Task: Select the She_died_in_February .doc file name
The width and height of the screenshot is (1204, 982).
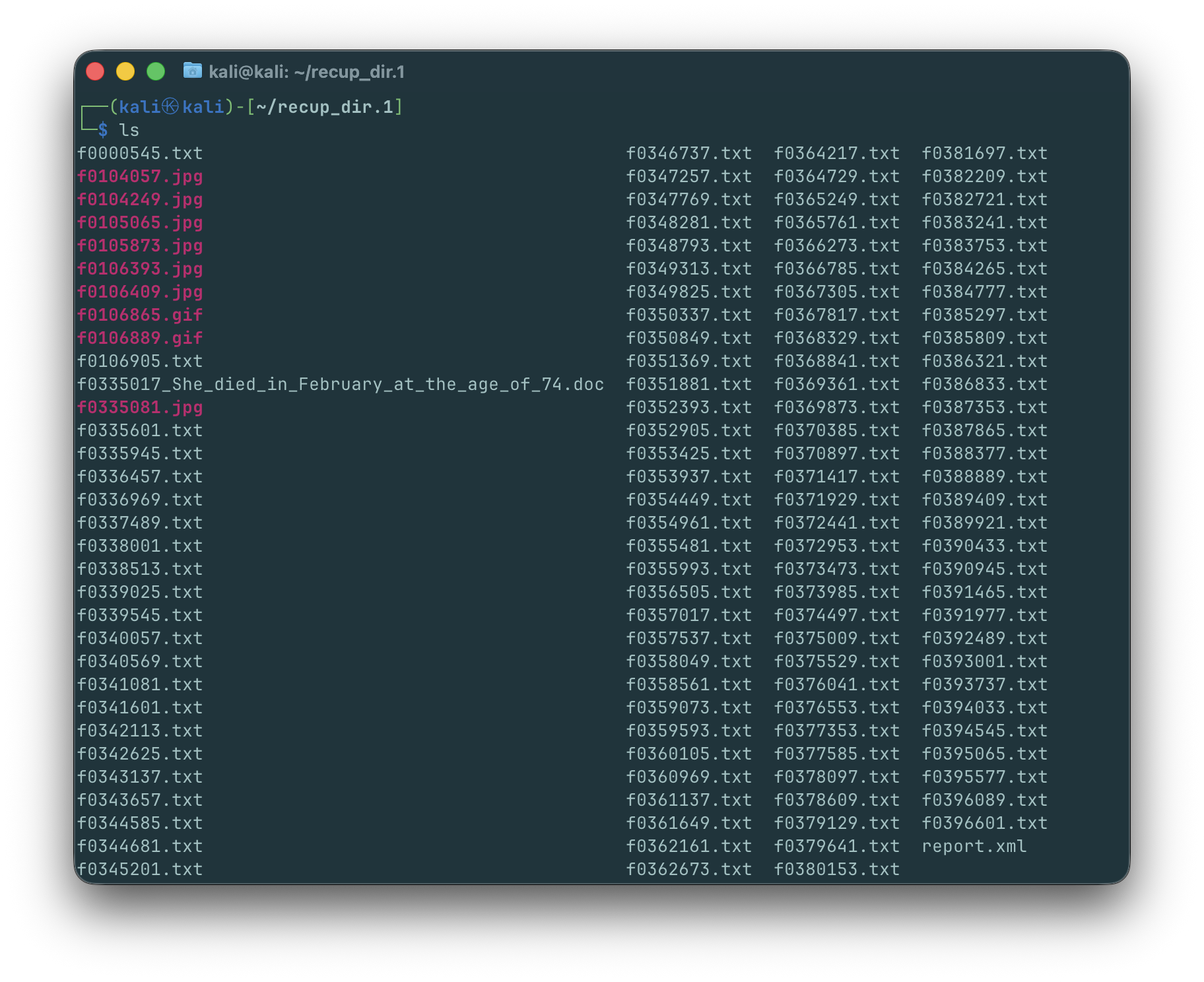Action: click(340, 384)
